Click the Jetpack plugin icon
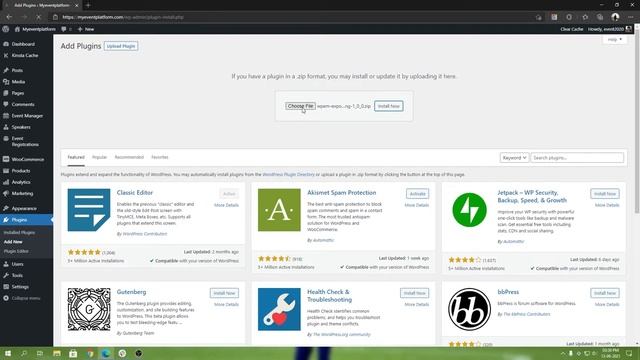This screenshot has width=640, height=360. (469, 210)
